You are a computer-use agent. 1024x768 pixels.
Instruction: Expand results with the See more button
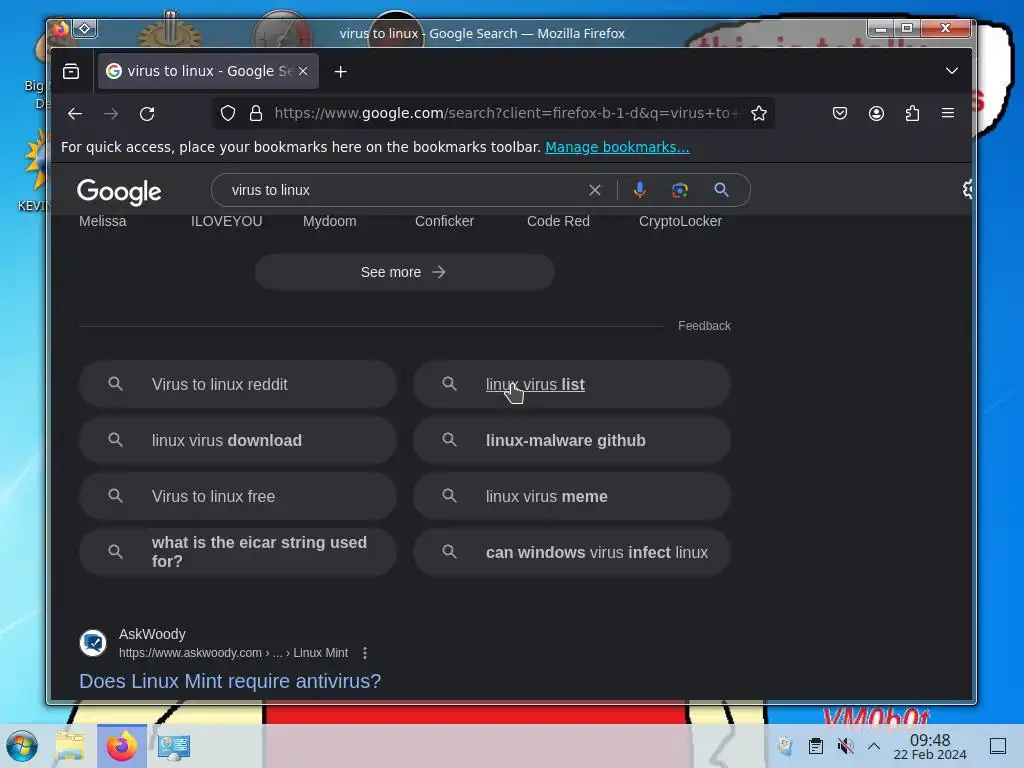[405, 272]
